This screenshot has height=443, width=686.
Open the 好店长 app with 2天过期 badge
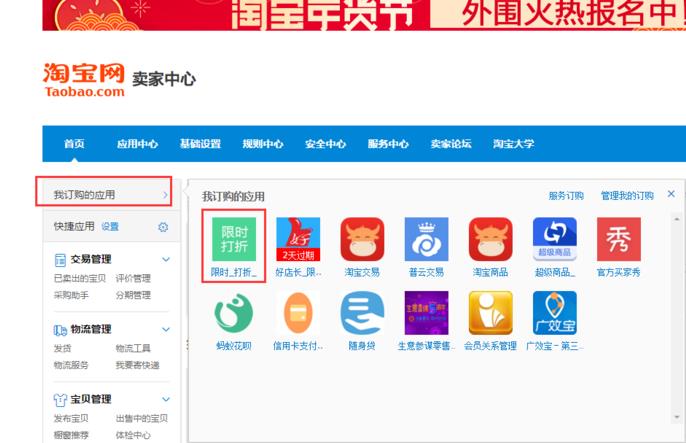tap(298, 239)
